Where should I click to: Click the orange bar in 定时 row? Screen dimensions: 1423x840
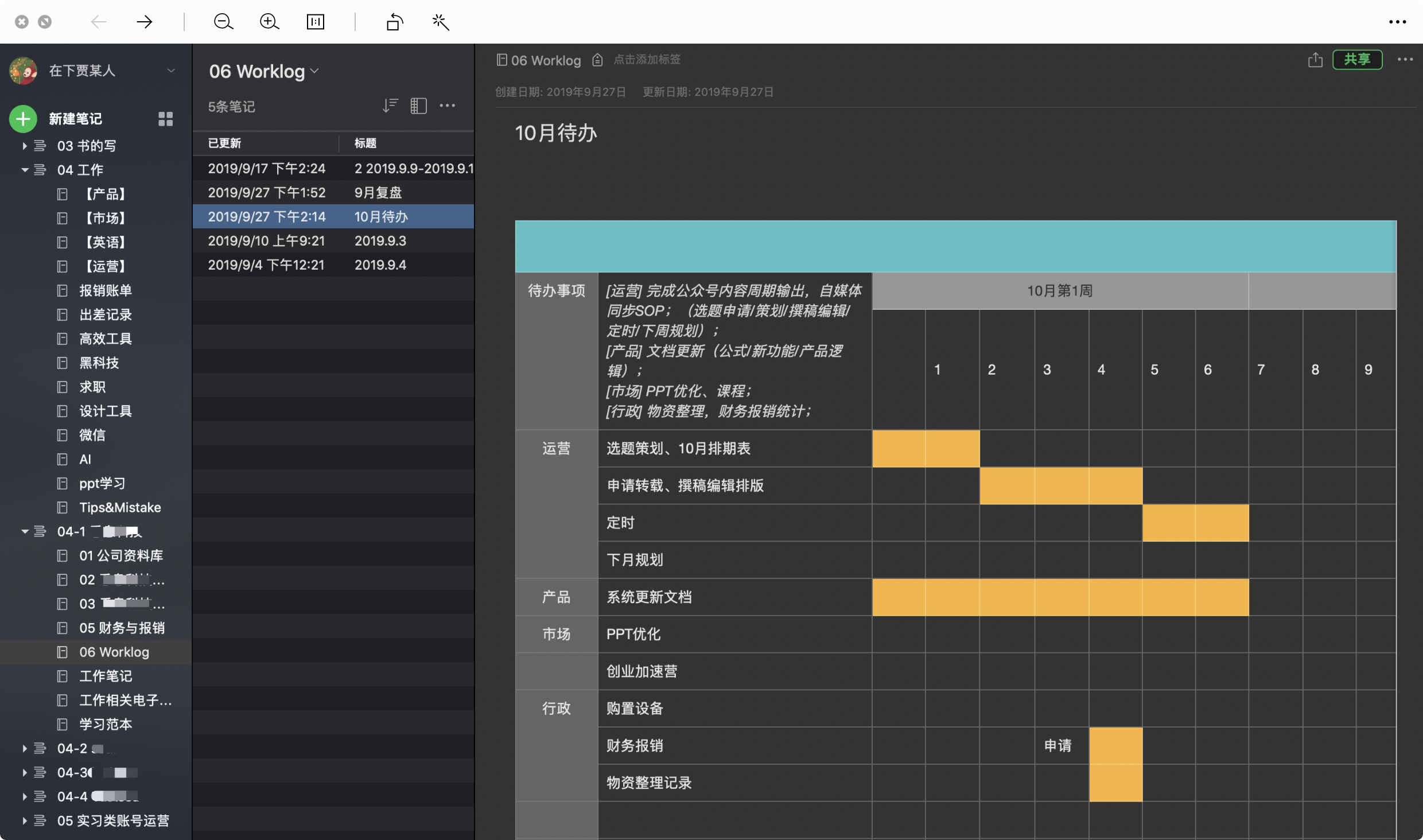(x=1195, y=523)
